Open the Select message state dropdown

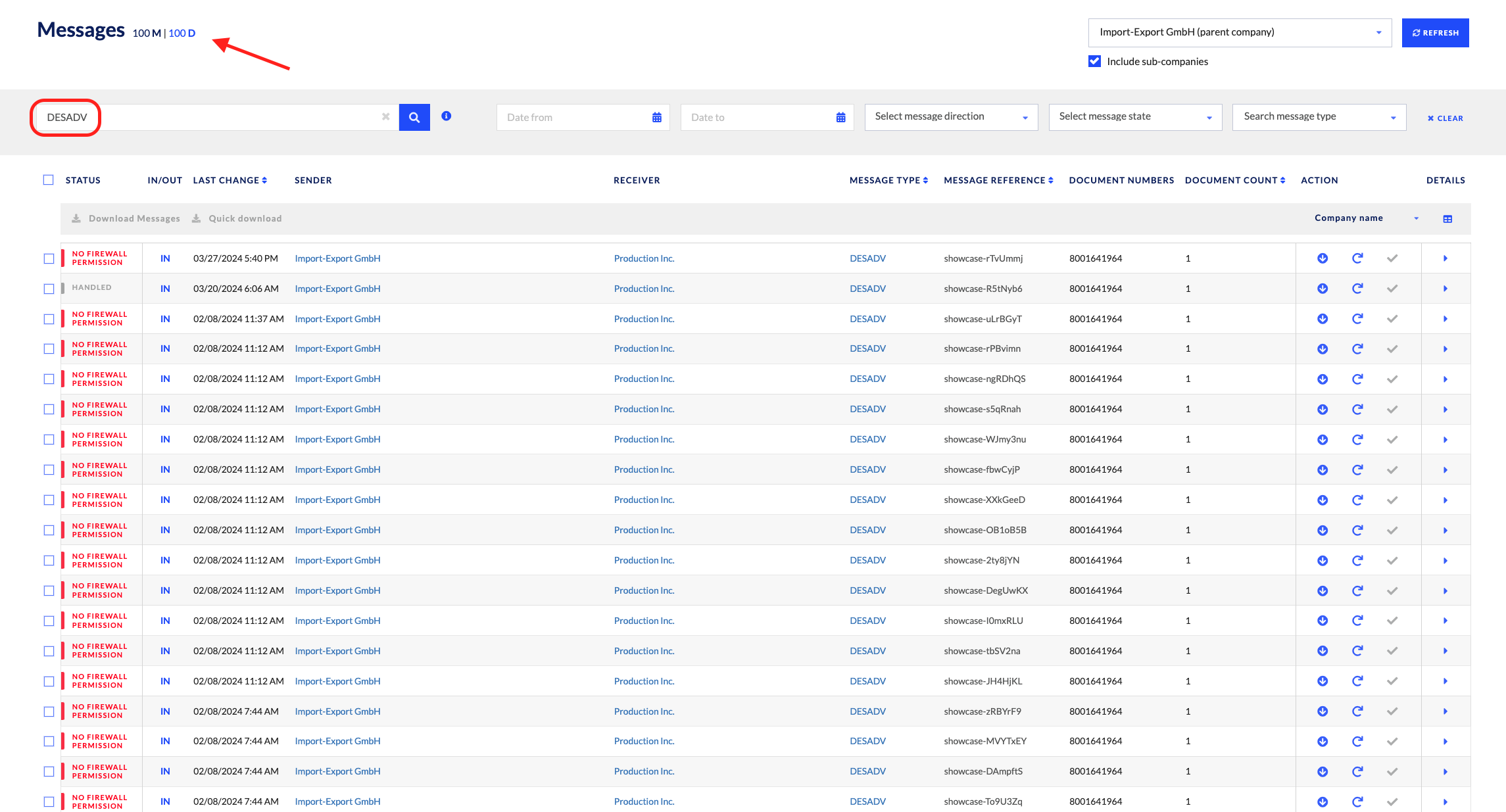1135,117
